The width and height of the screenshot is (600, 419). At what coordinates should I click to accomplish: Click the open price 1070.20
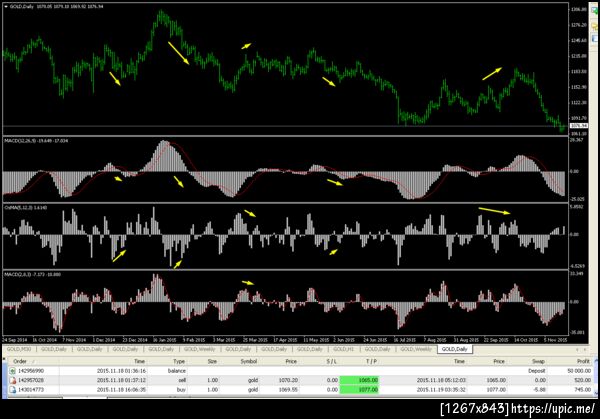click(288, 380)
